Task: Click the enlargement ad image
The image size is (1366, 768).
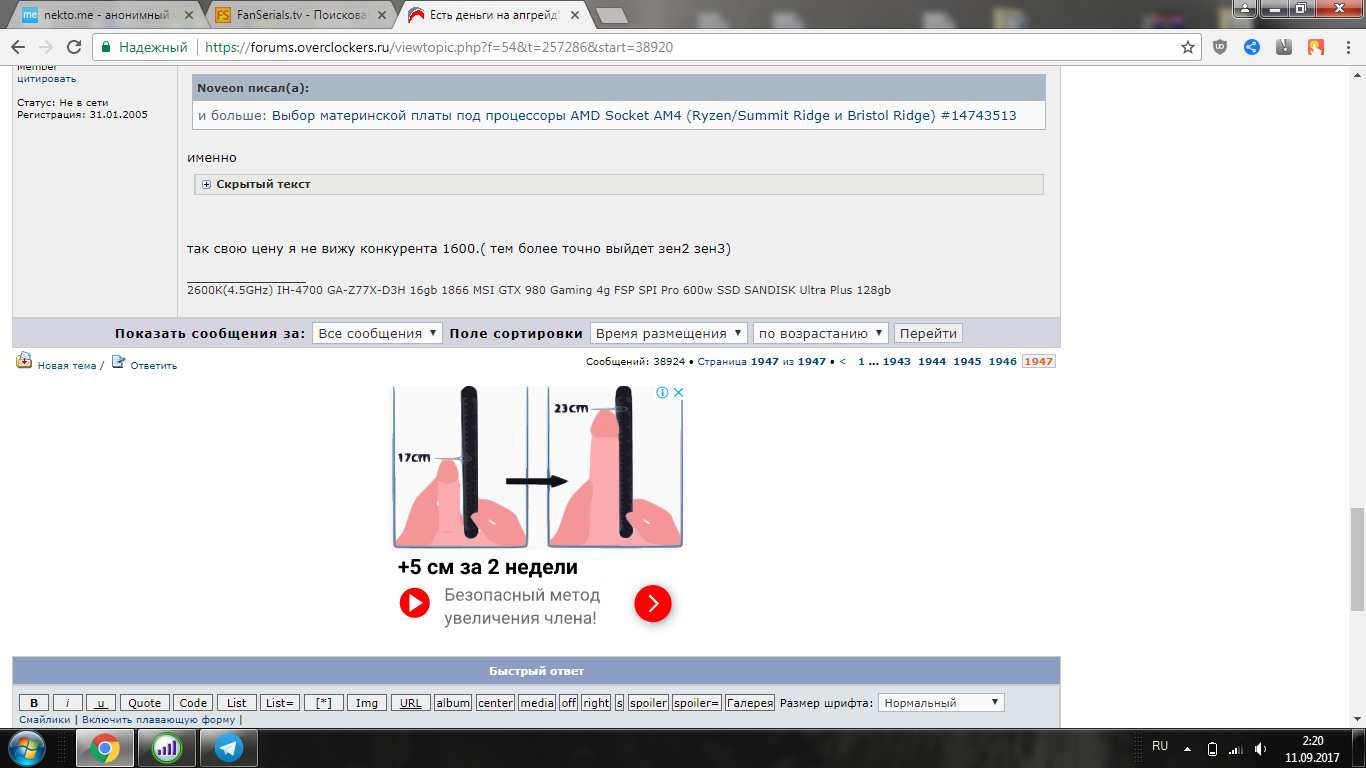Action: 536,467
